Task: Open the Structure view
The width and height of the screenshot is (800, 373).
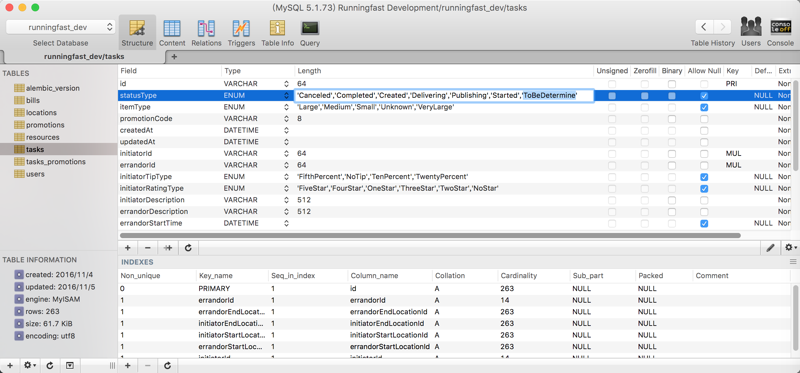Action: pyautogui.click(x=137, y=33)
